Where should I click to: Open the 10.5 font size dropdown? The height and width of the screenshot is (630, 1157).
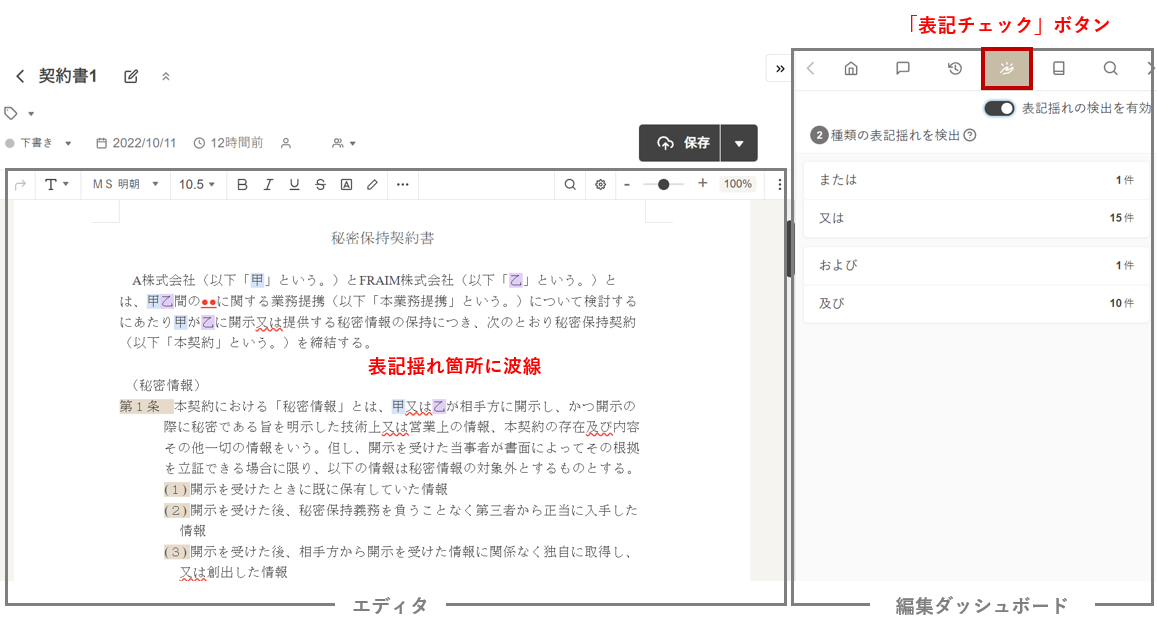click(x=197, y=184)
